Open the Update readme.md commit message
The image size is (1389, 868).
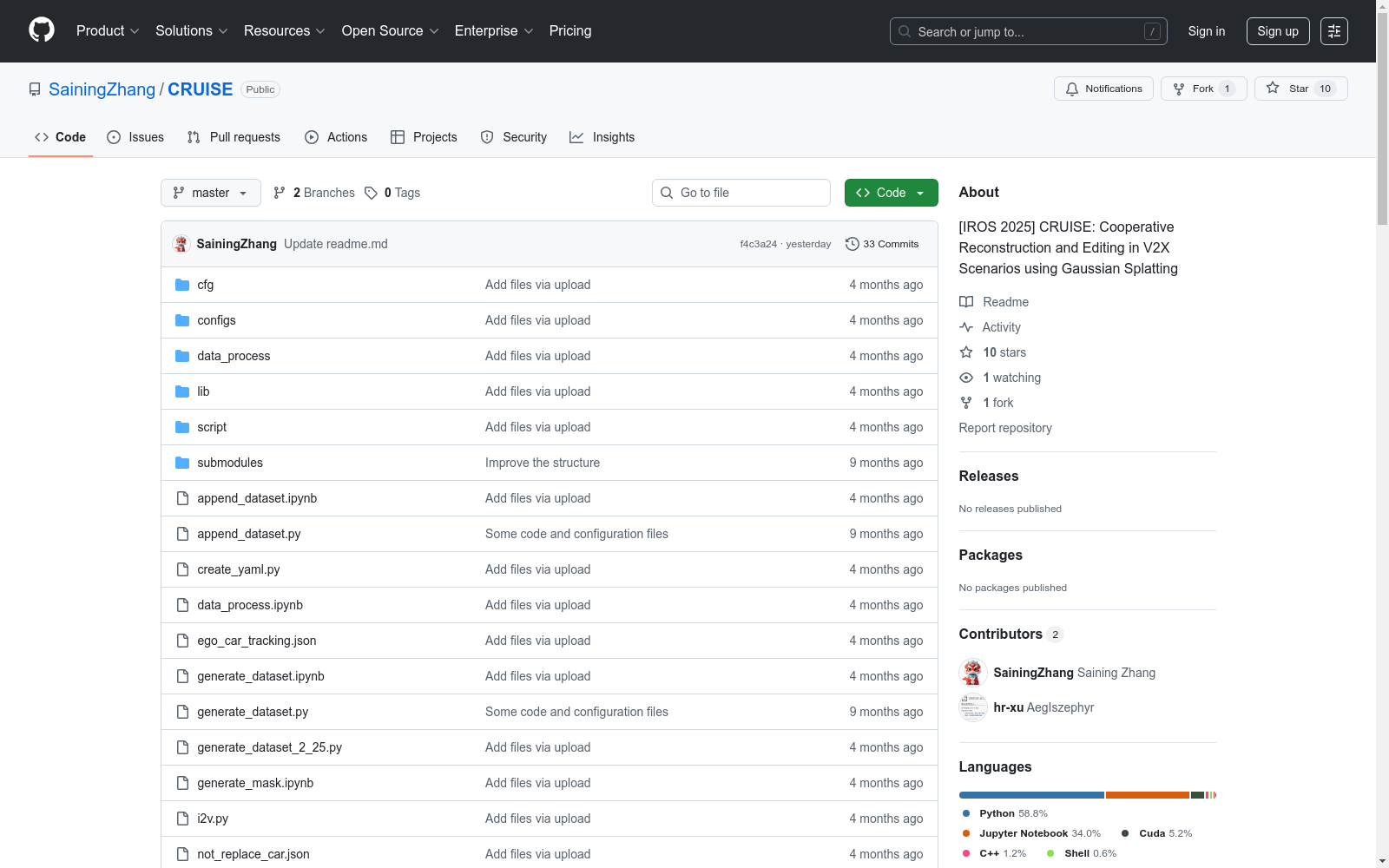click(x=336, y=244)
